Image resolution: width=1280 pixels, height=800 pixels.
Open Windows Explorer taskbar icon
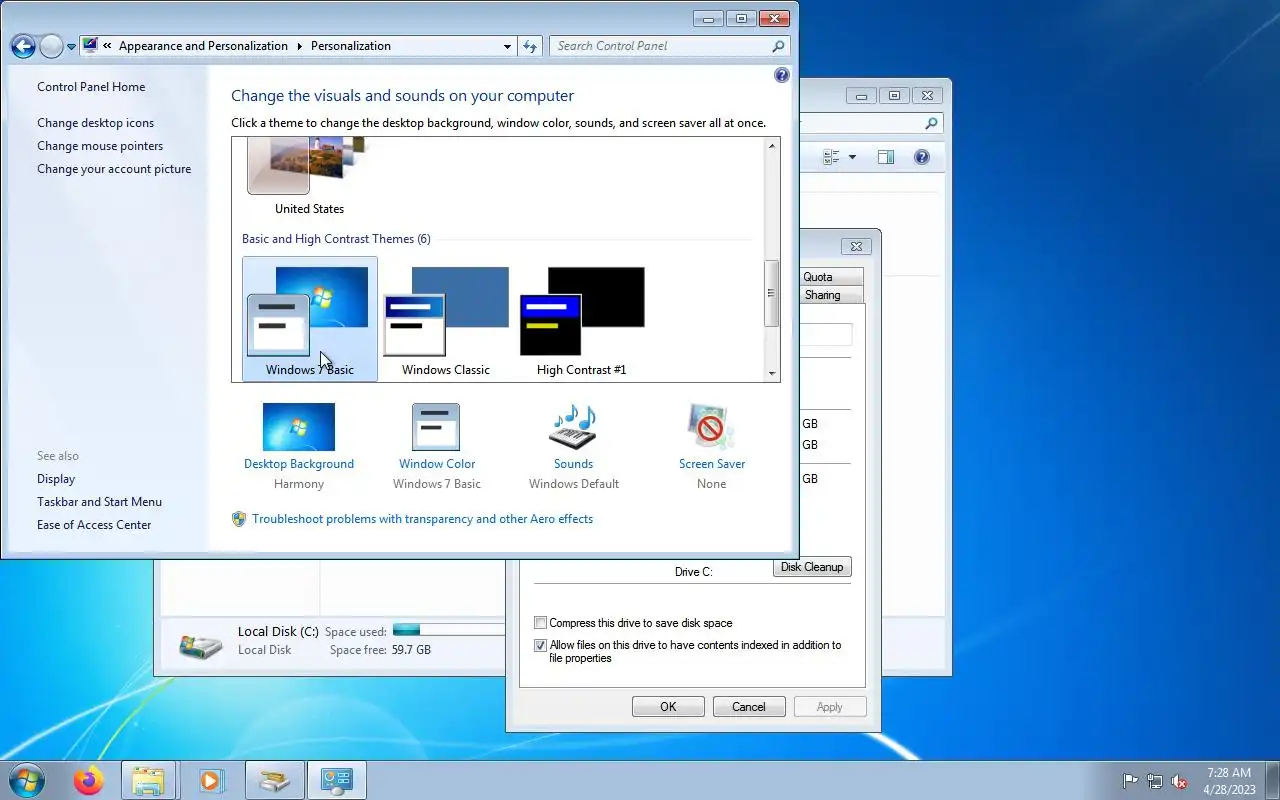pos(148,780)
